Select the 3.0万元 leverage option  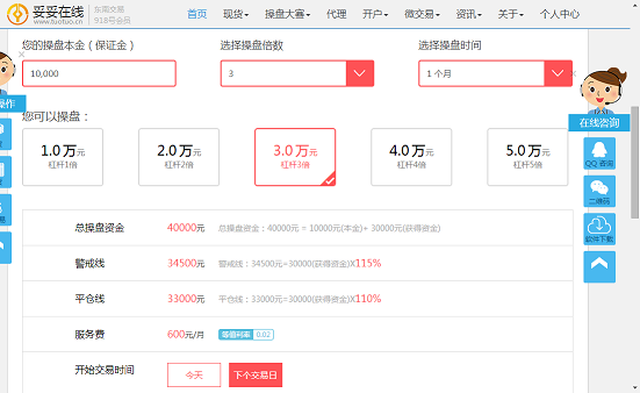coord(295,157)
